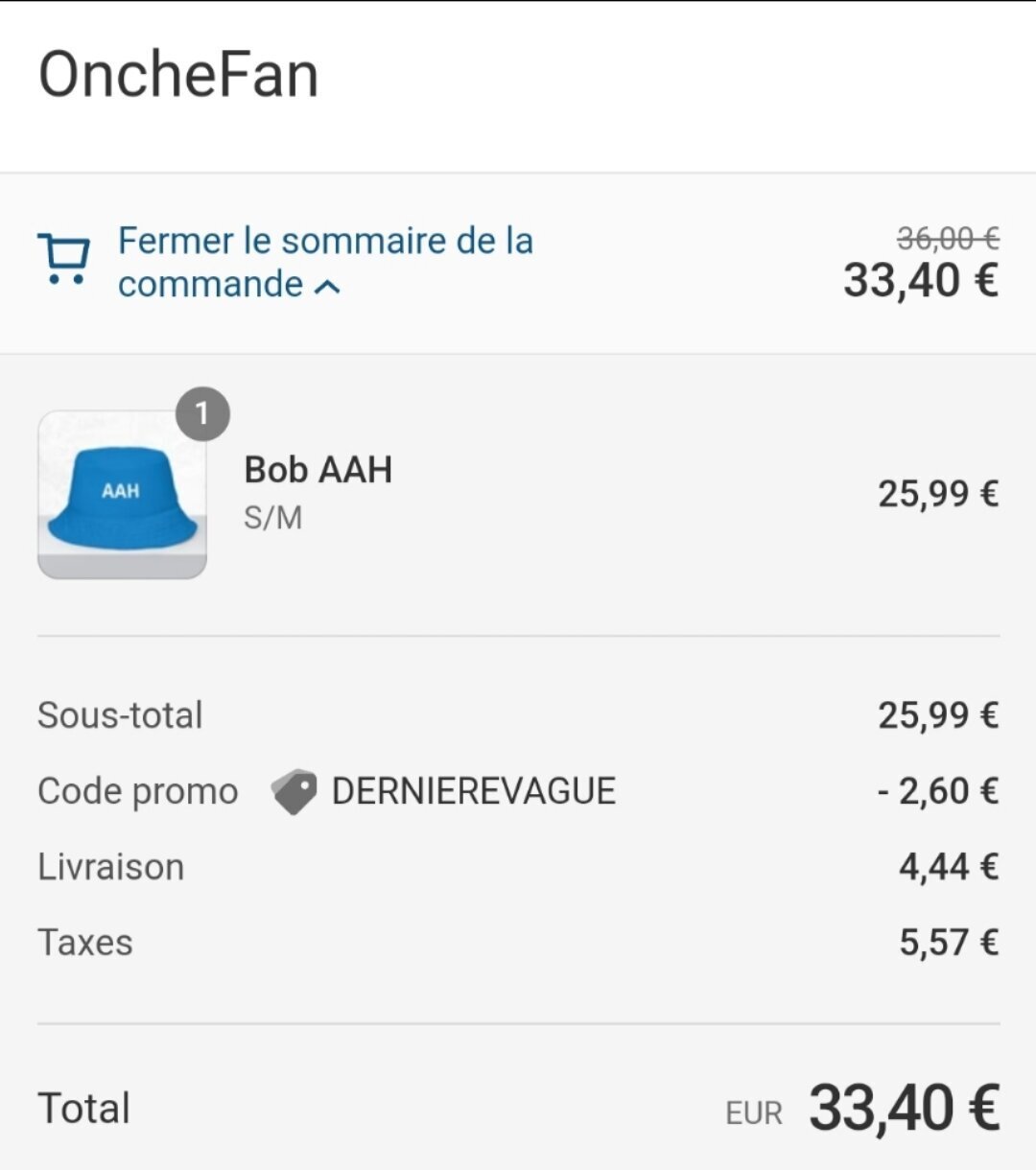This screenshot has width=1036, height=1170.
Task: Click "Fermer le sommaire de la commande"
Action: 325,262
